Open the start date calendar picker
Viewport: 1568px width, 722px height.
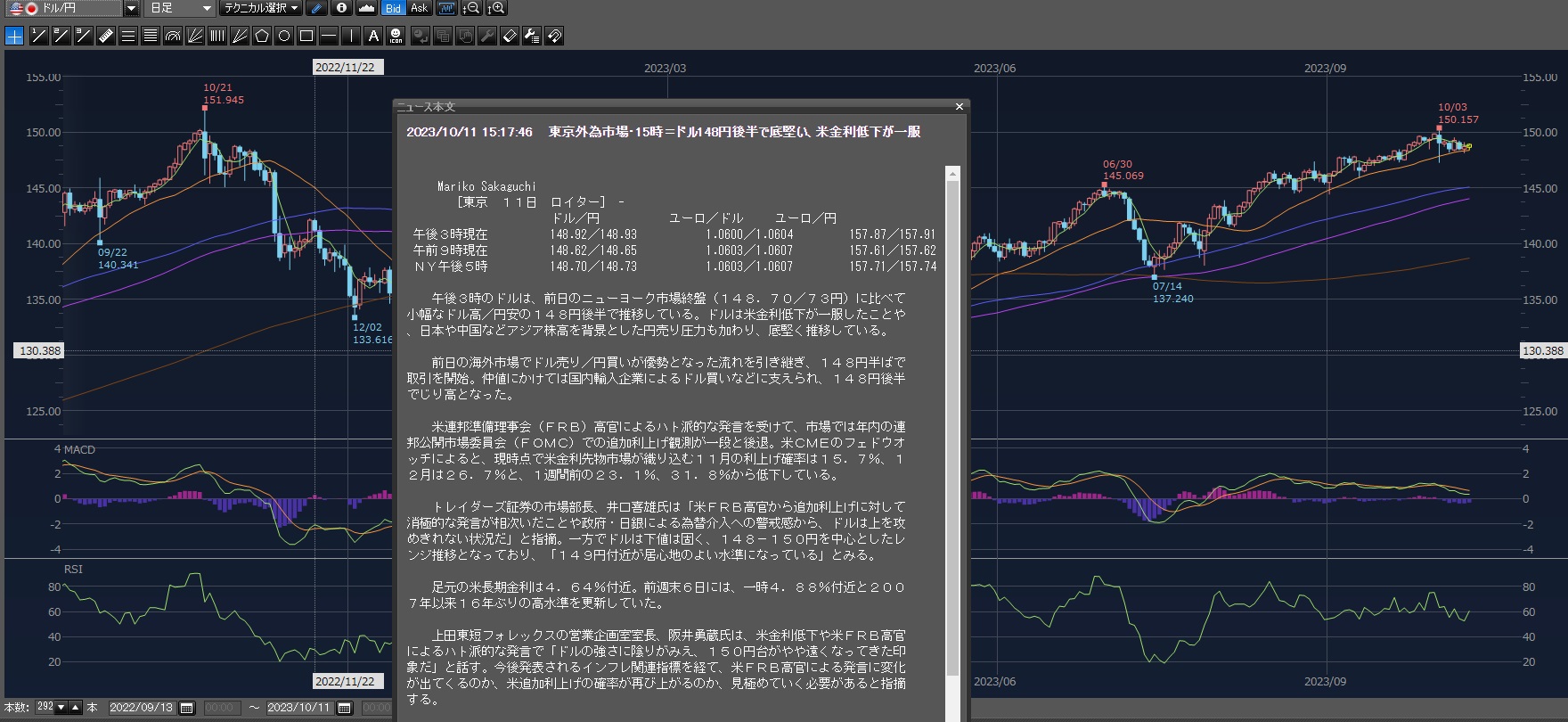(x=187, y=708)
